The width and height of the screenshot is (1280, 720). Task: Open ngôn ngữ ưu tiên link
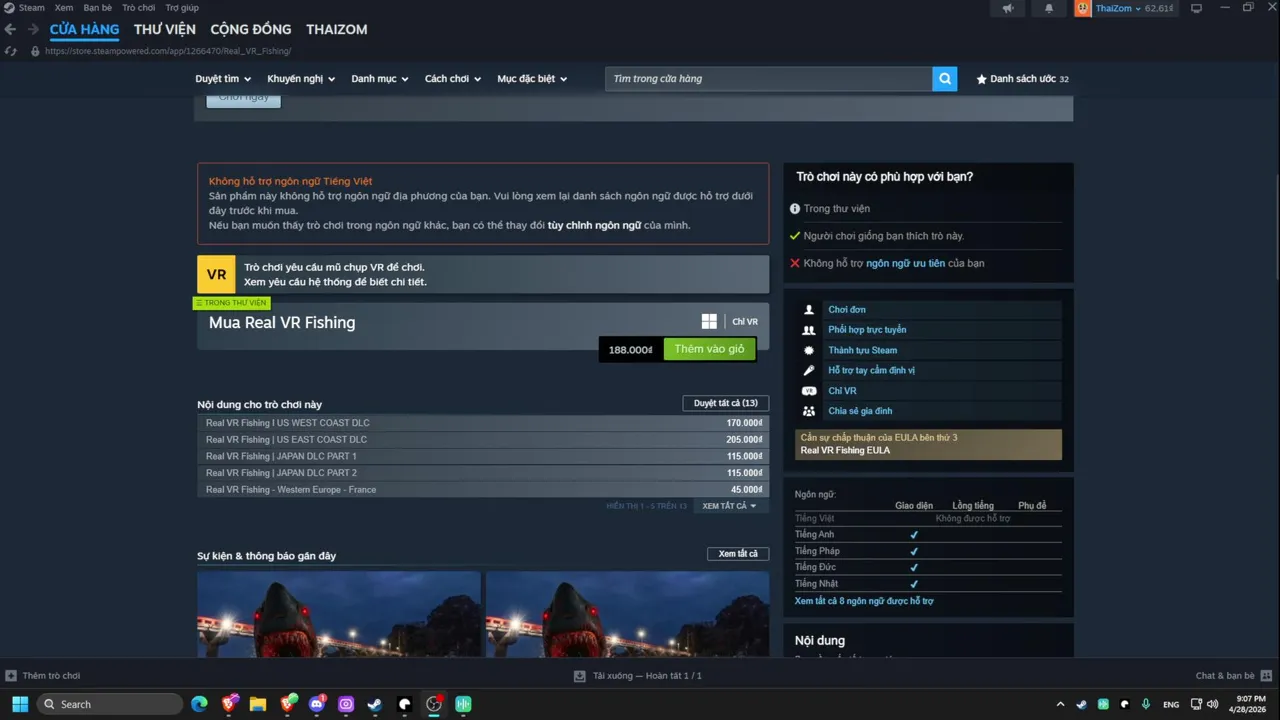tap(905, 263)
